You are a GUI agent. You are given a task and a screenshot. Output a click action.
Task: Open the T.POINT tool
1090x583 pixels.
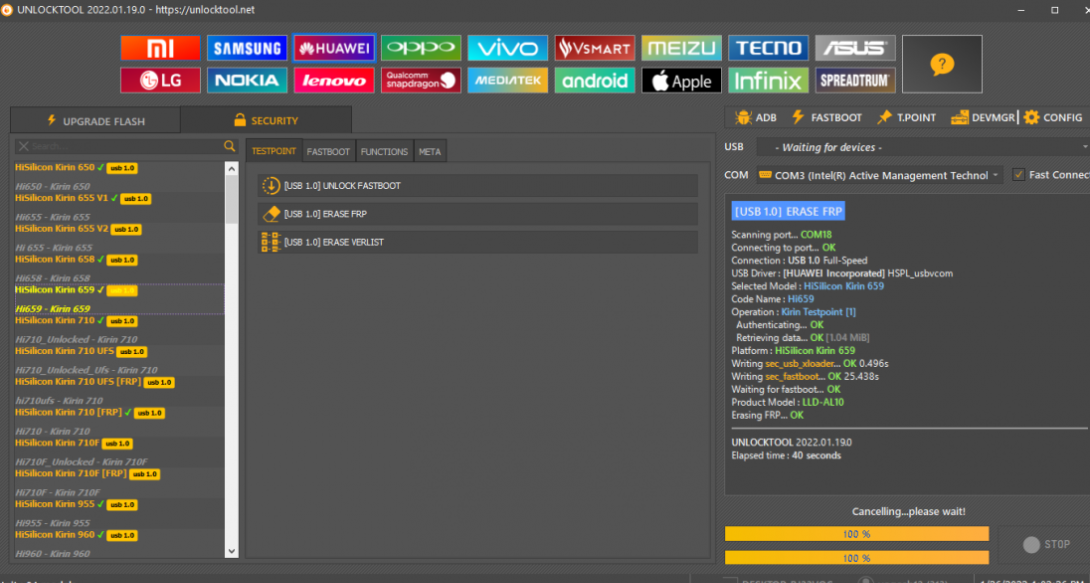click(x=906, y=117)
